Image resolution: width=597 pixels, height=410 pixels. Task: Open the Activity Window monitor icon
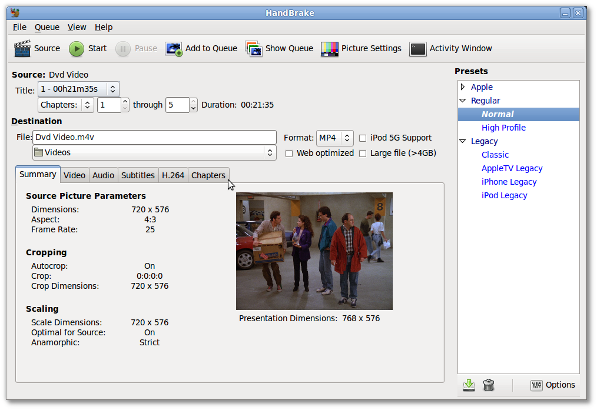point(418,49)
